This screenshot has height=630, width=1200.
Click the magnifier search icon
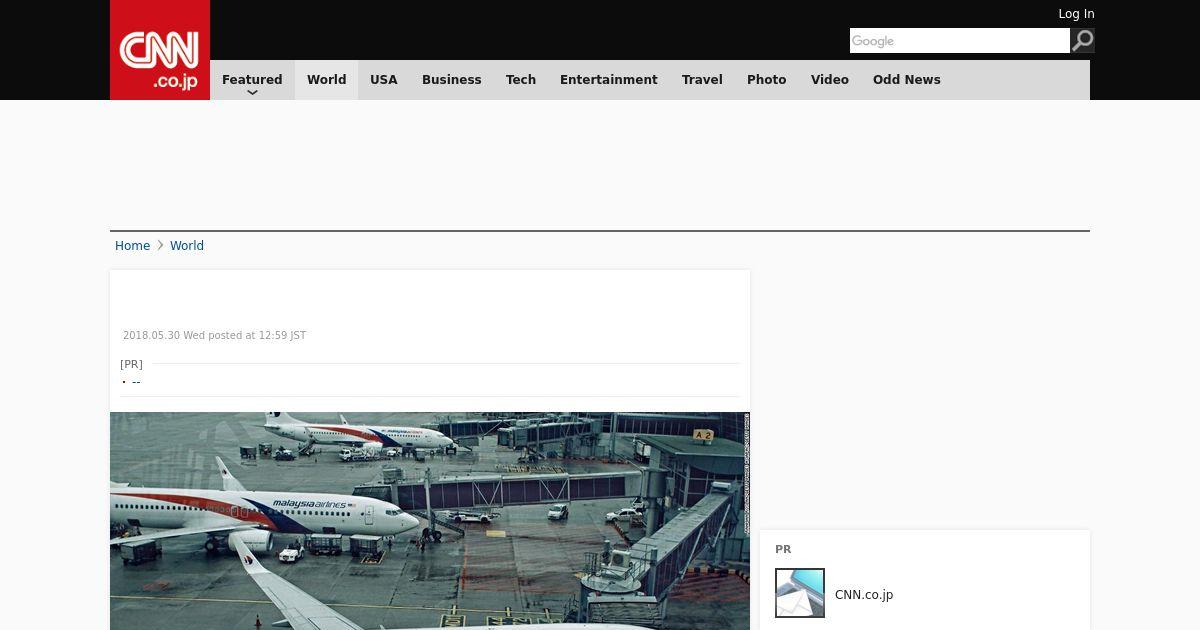point(1082,40)
